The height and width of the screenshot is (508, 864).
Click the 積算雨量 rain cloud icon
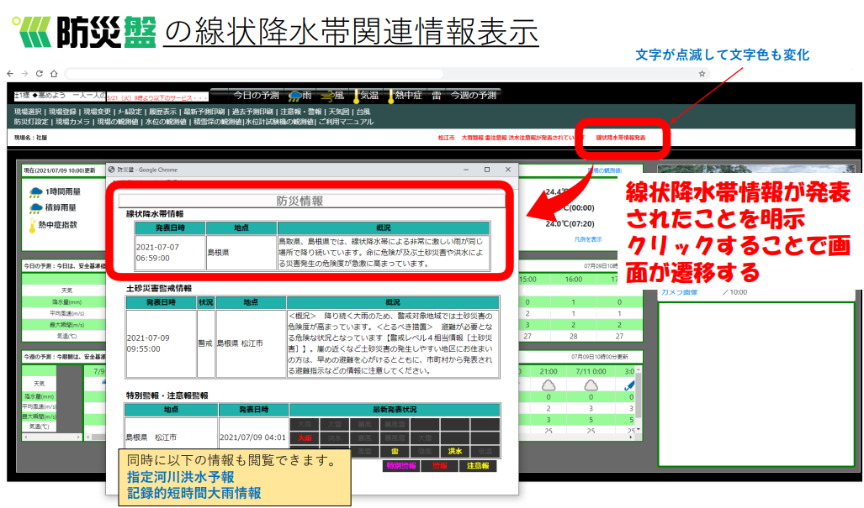tap(36, 208)
